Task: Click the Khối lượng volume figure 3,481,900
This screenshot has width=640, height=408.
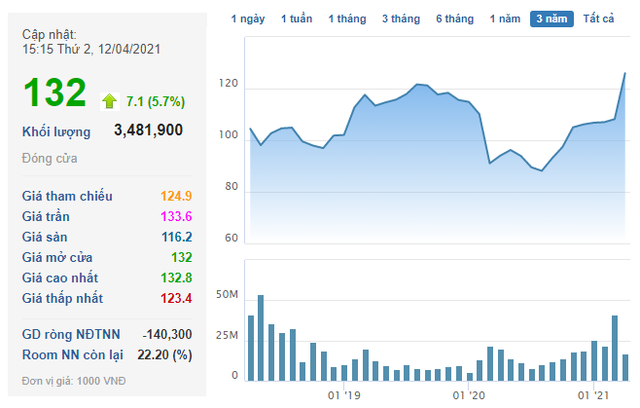Action: [x=148, y=131]
